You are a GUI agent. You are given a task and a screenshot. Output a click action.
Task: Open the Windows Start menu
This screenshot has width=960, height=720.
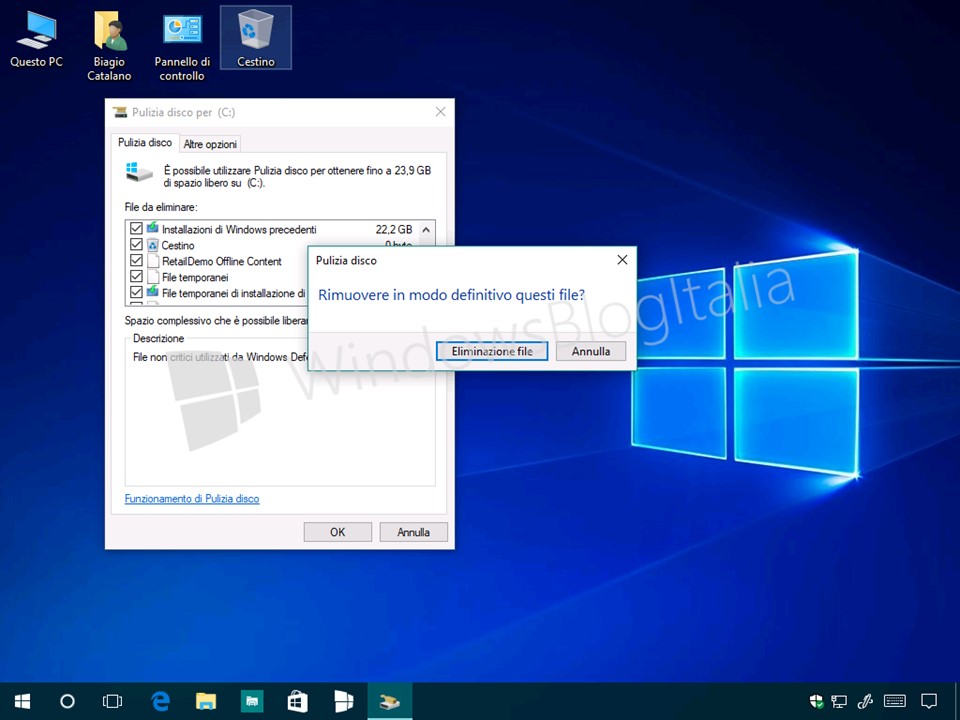[x=23, y=701]
